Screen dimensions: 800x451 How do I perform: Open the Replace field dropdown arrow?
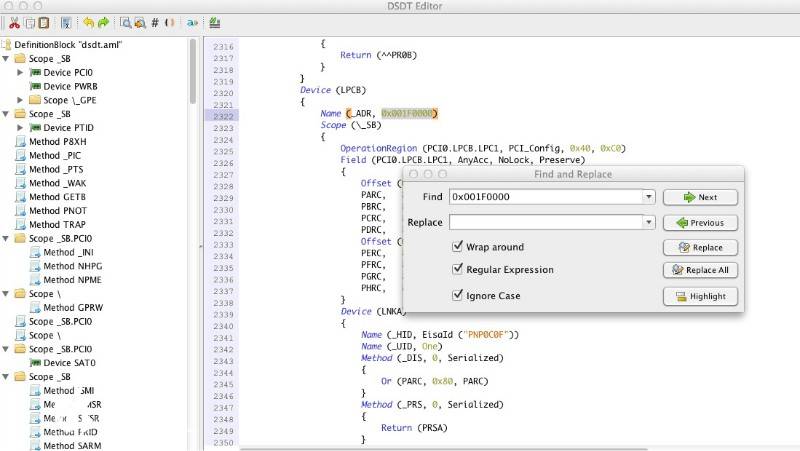(x=649, y=222)
